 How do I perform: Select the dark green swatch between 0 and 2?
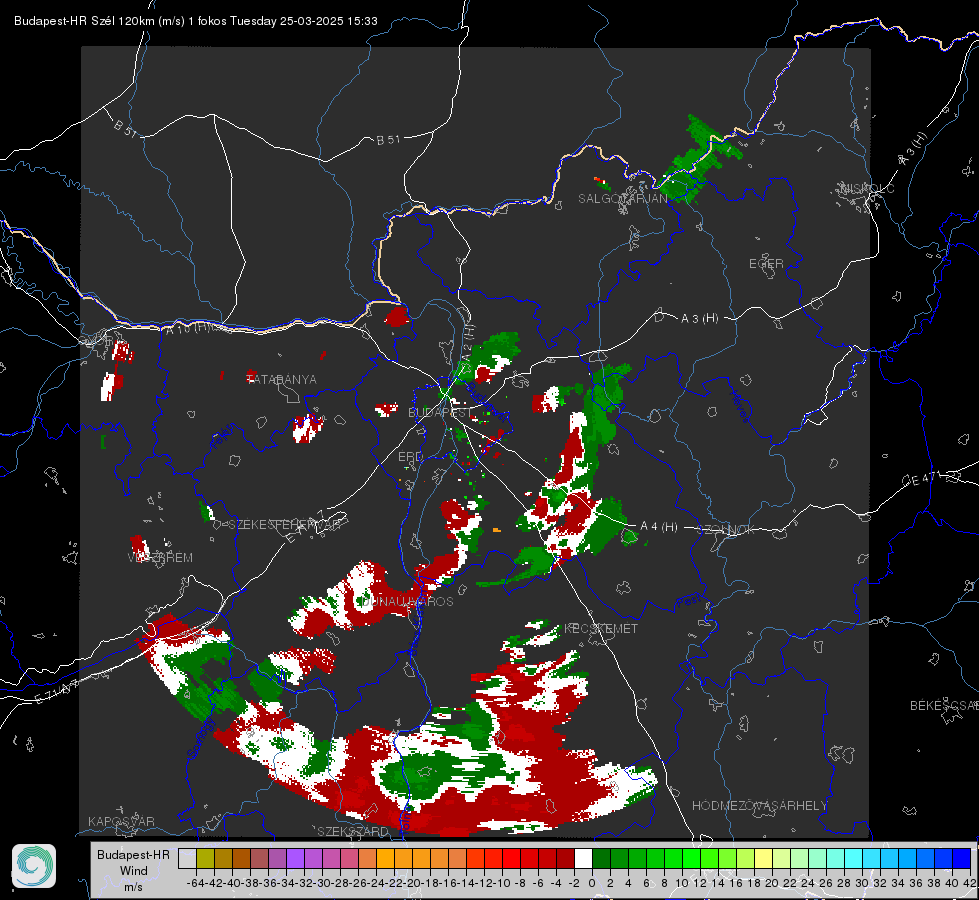[x=601, y=858]
